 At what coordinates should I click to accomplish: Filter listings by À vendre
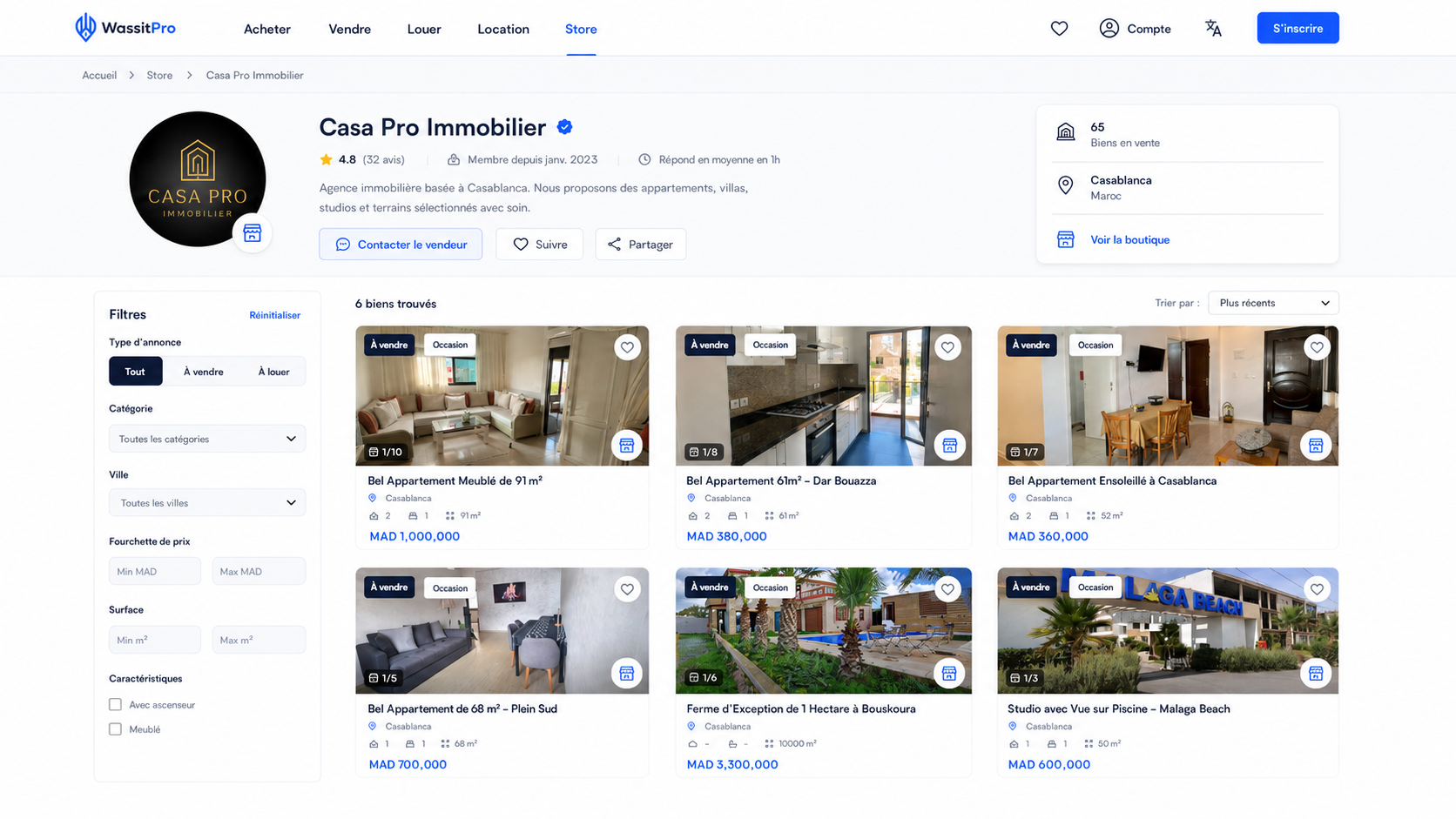coord(203,372)
